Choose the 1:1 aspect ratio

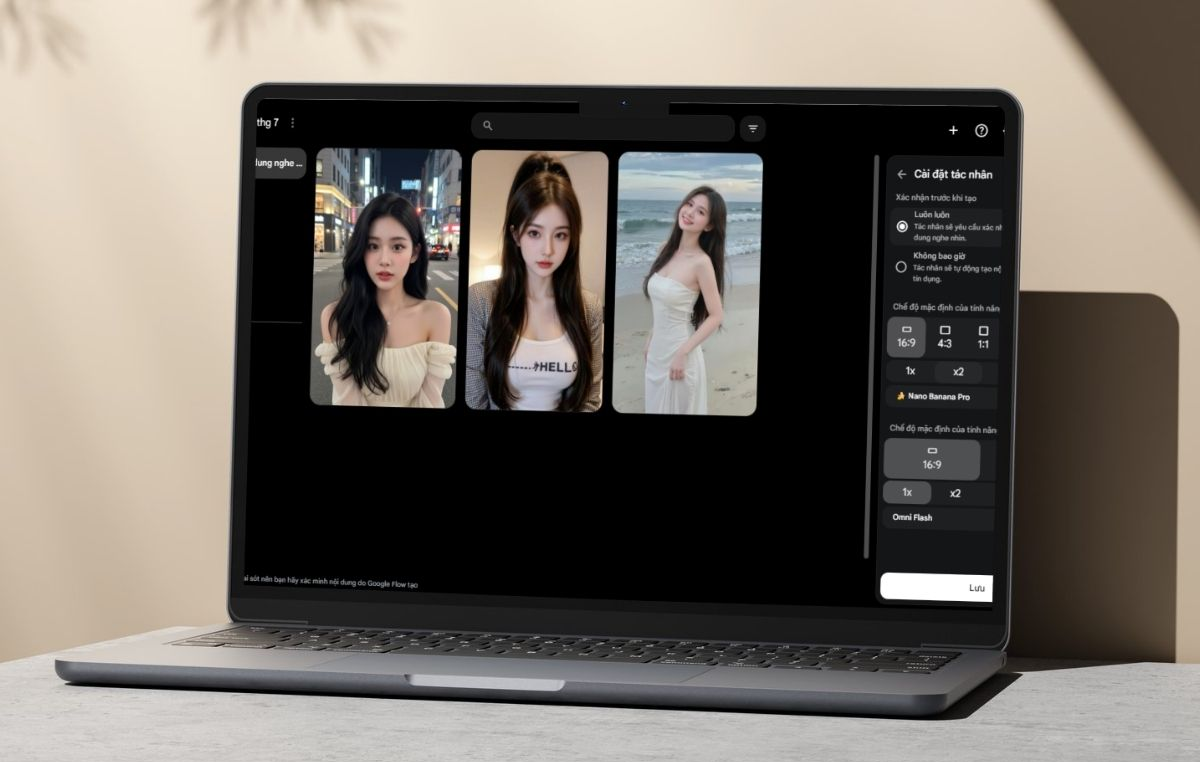click(x=982, y=337)
